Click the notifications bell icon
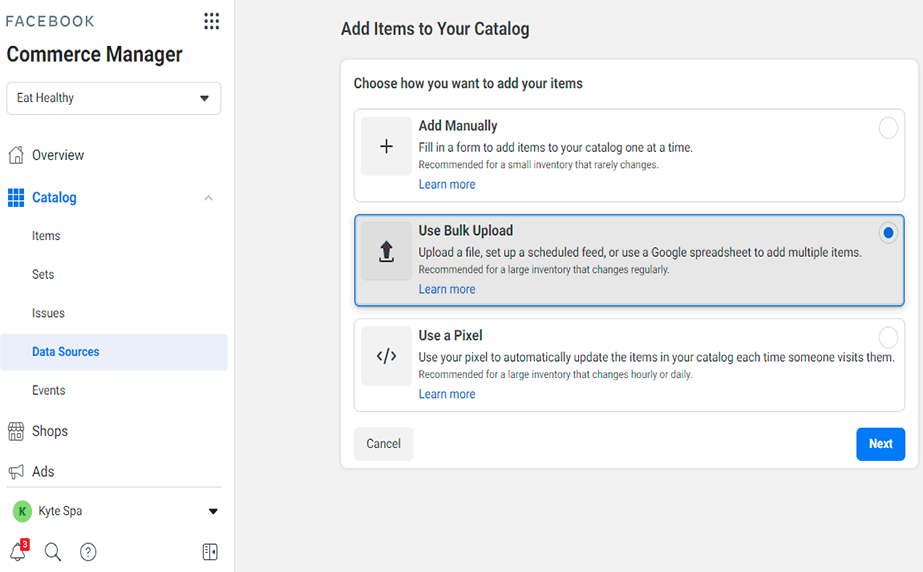The width and height of the screenshot is (923, 572). click(x=18, y=551)
